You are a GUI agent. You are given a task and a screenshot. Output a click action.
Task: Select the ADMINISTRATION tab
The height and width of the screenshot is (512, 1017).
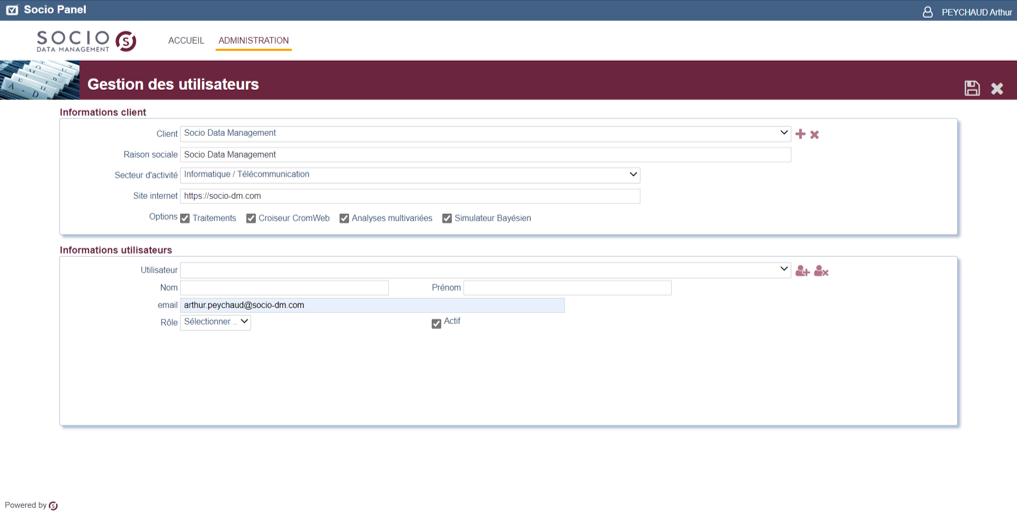(254, 40)
